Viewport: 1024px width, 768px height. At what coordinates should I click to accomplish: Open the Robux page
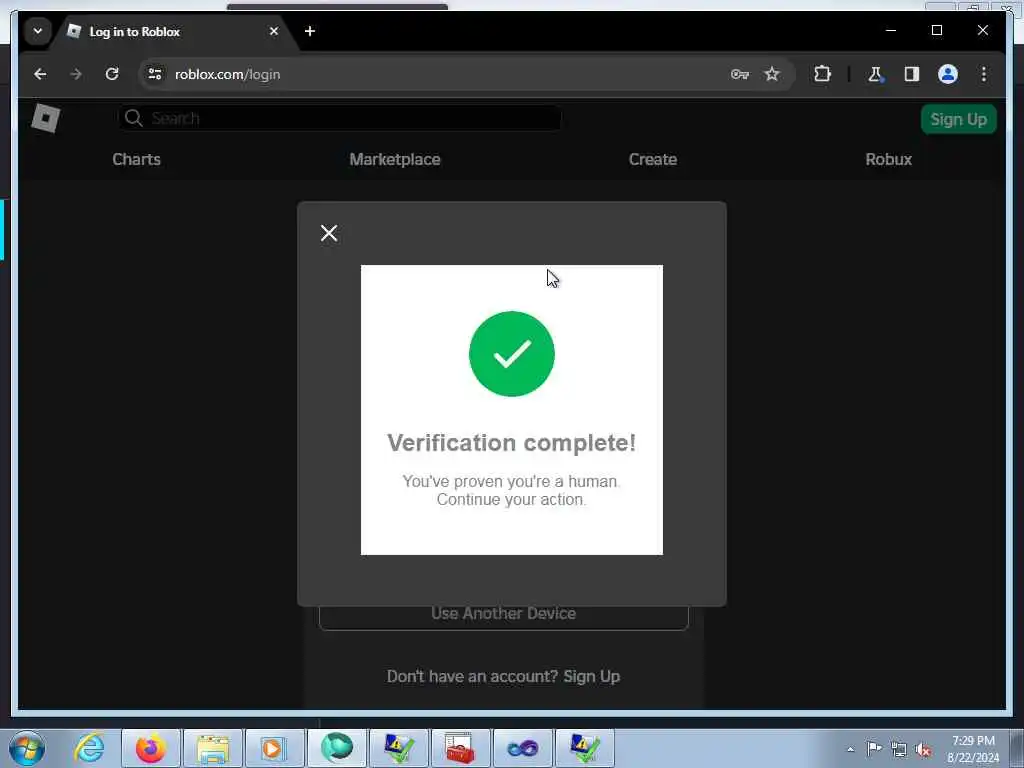coord(888,159)
